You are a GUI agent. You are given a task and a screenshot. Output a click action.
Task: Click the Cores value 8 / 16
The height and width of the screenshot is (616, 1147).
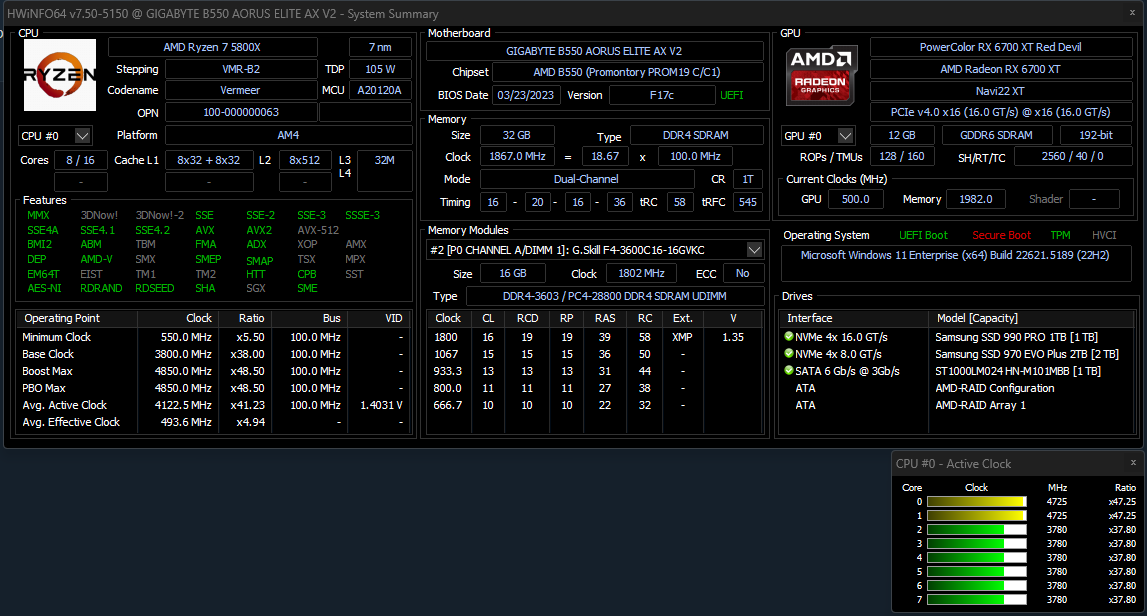(80, 160)
